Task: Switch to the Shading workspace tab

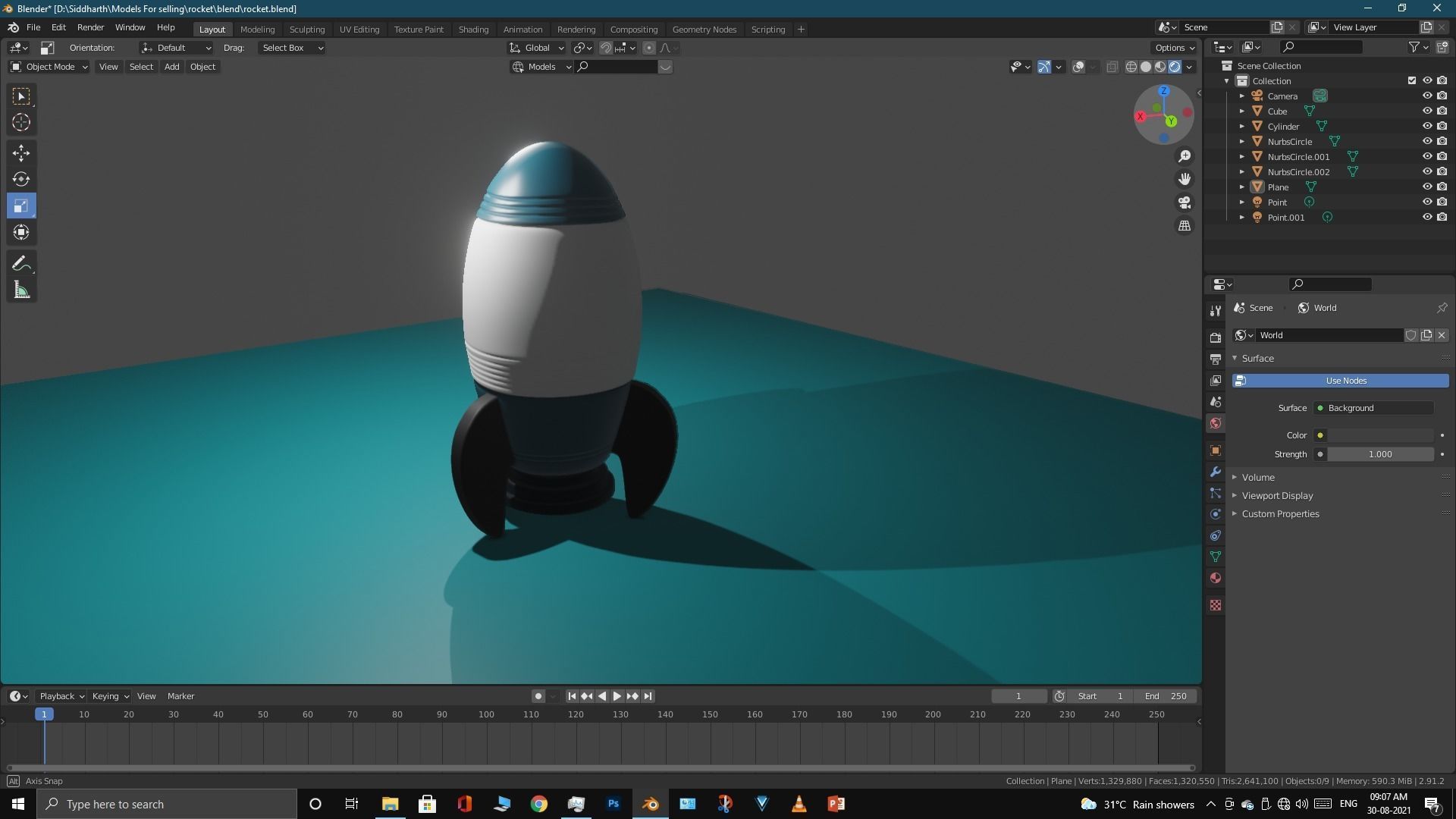Action: point(473,30)
